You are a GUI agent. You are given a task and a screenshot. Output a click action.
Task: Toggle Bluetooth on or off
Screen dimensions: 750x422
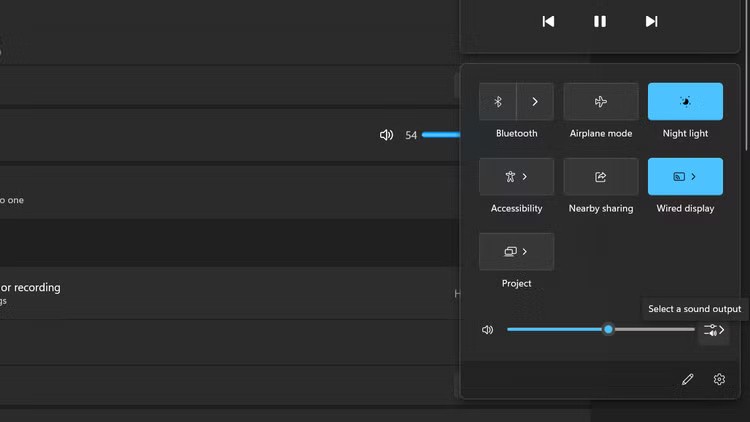[x=498, y=102]
